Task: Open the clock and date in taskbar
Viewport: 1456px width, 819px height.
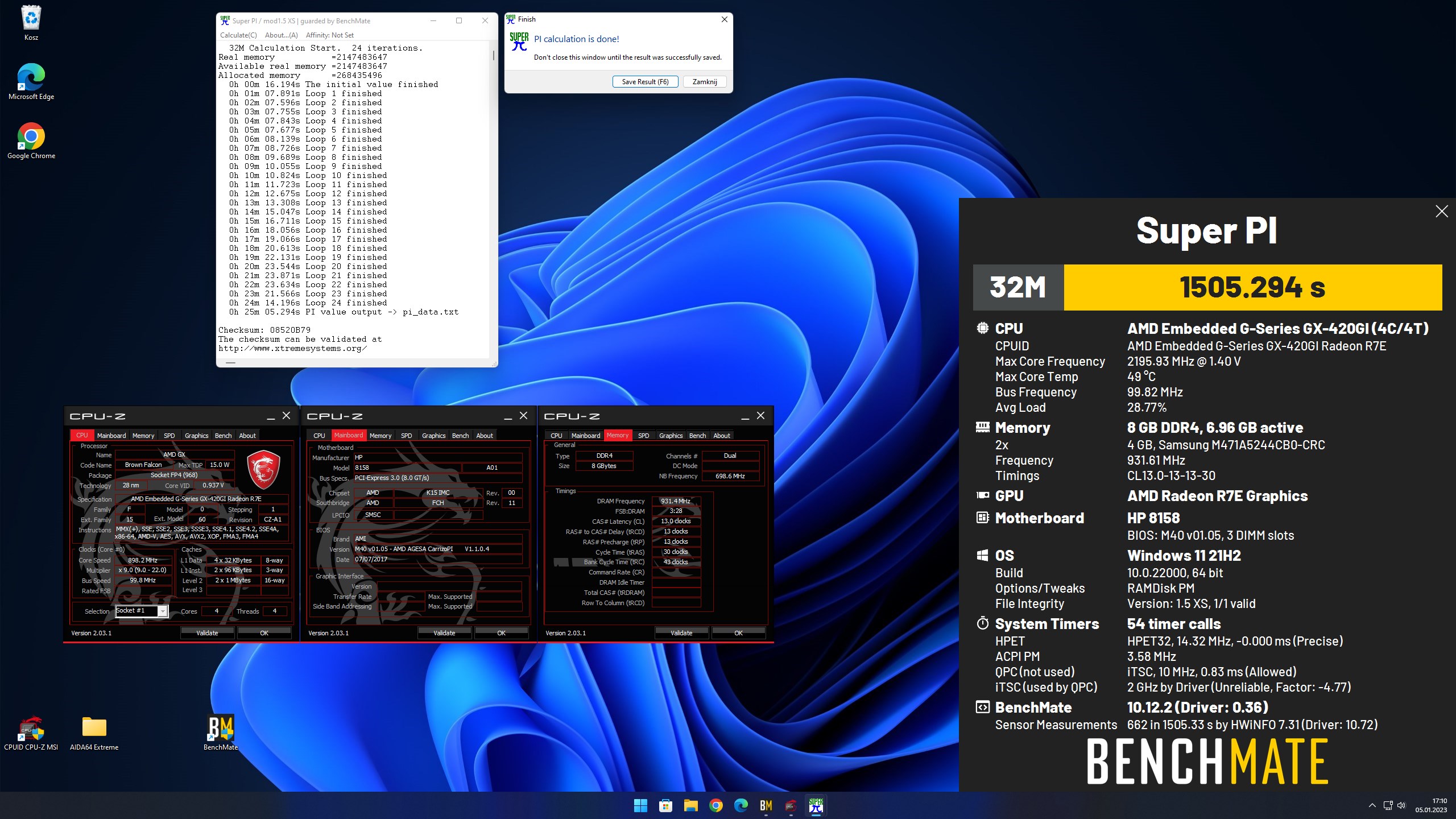Action: (x=1431, y=805)
